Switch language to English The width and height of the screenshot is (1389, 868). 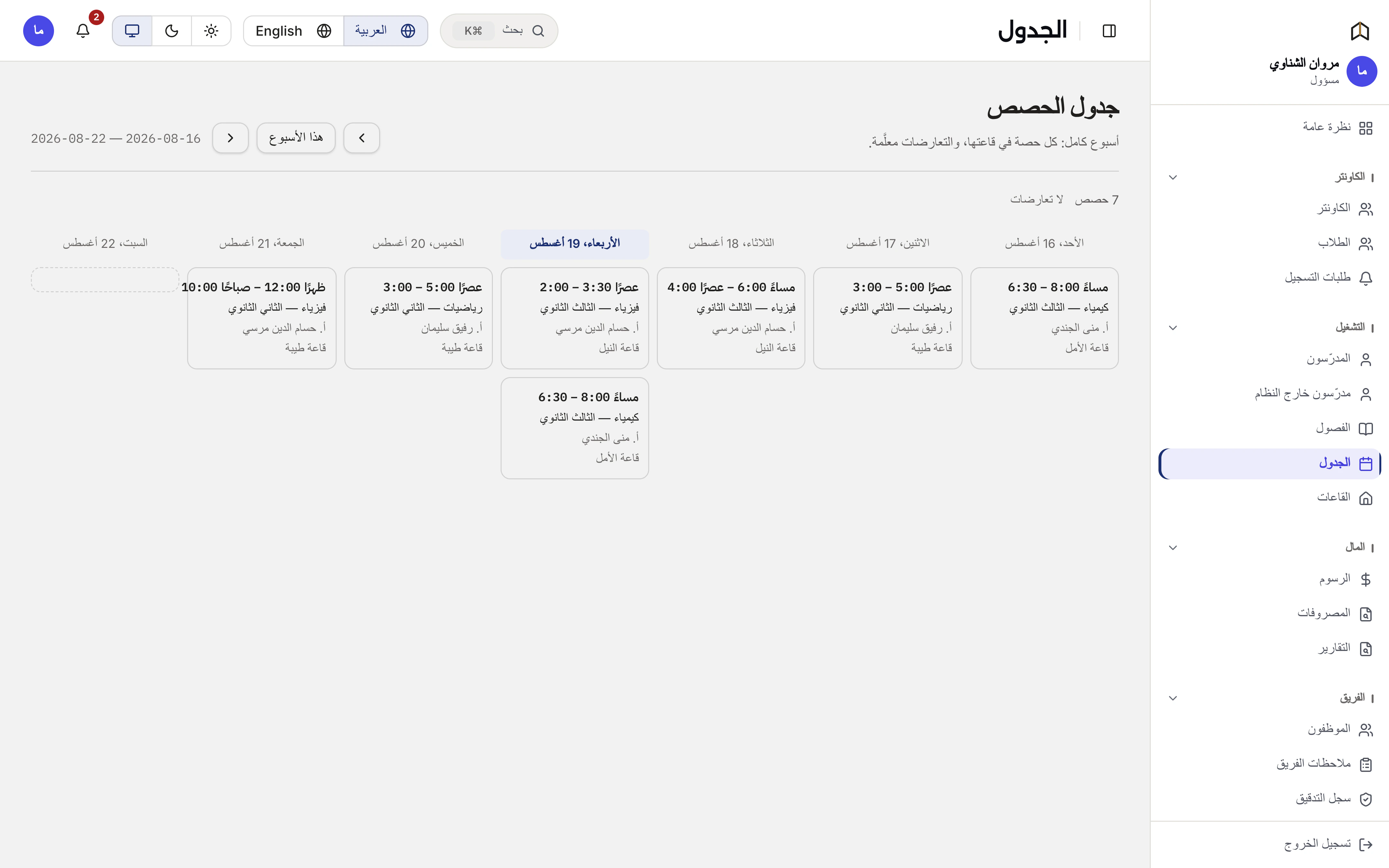click(x=293, y=31)
